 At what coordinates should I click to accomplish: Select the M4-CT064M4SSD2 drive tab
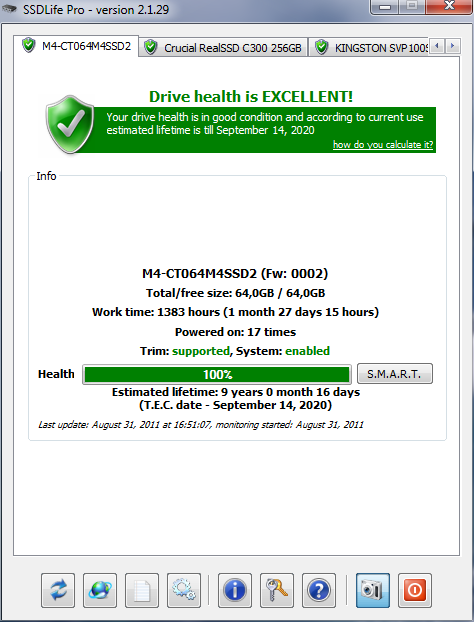76,46
